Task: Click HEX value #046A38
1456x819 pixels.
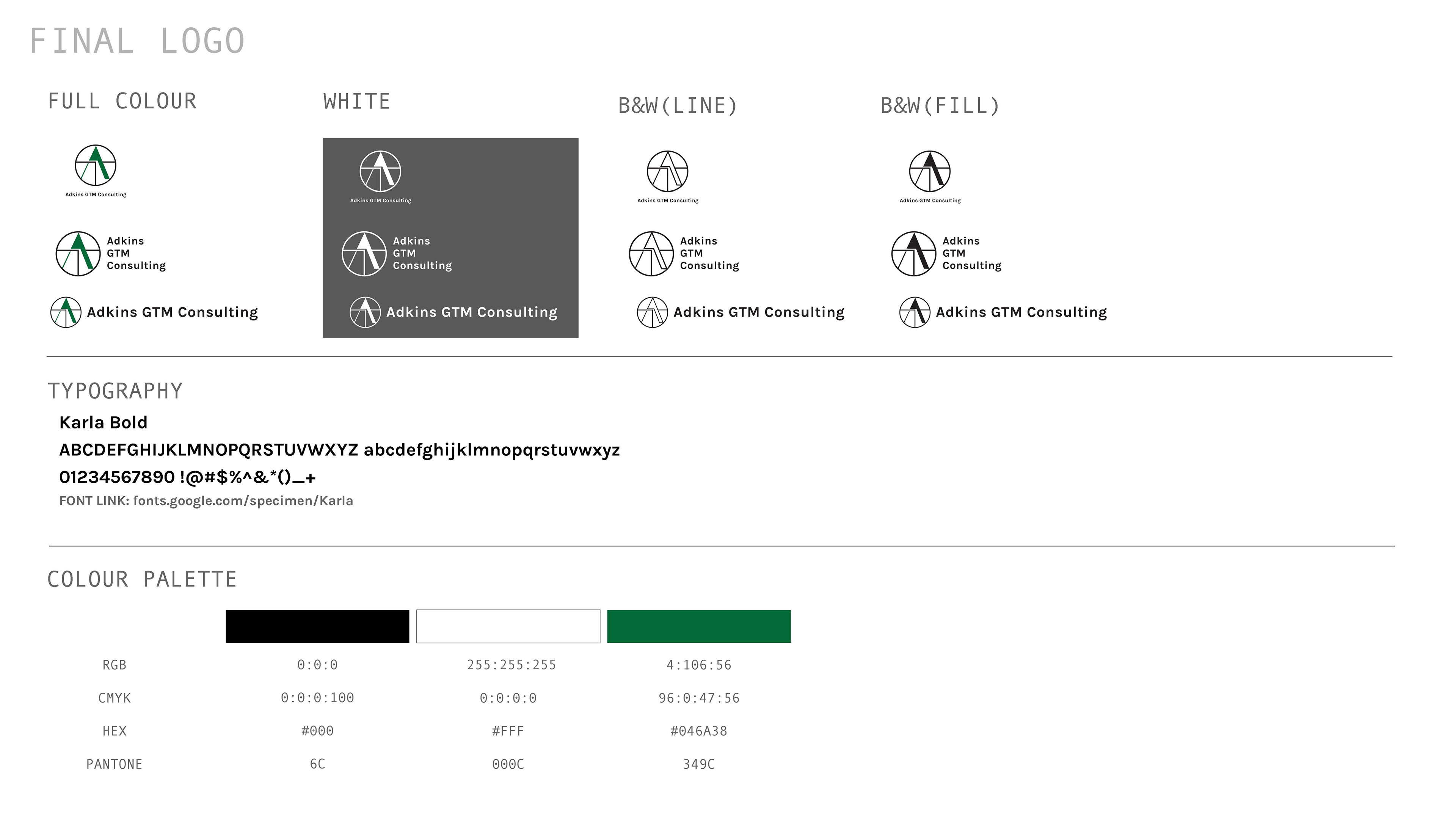Action: (699, 731)
